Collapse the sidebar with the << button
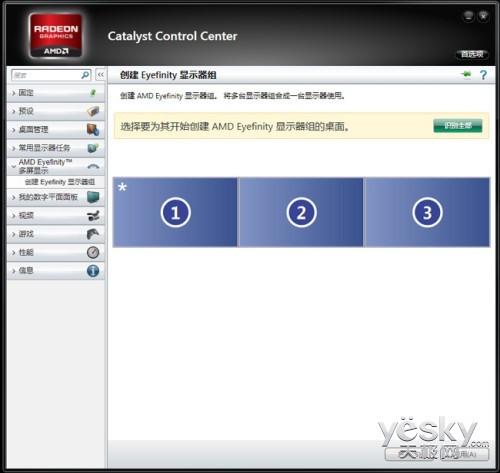The width and height of the screenshot is (500, 473). [x=100, y=75]
